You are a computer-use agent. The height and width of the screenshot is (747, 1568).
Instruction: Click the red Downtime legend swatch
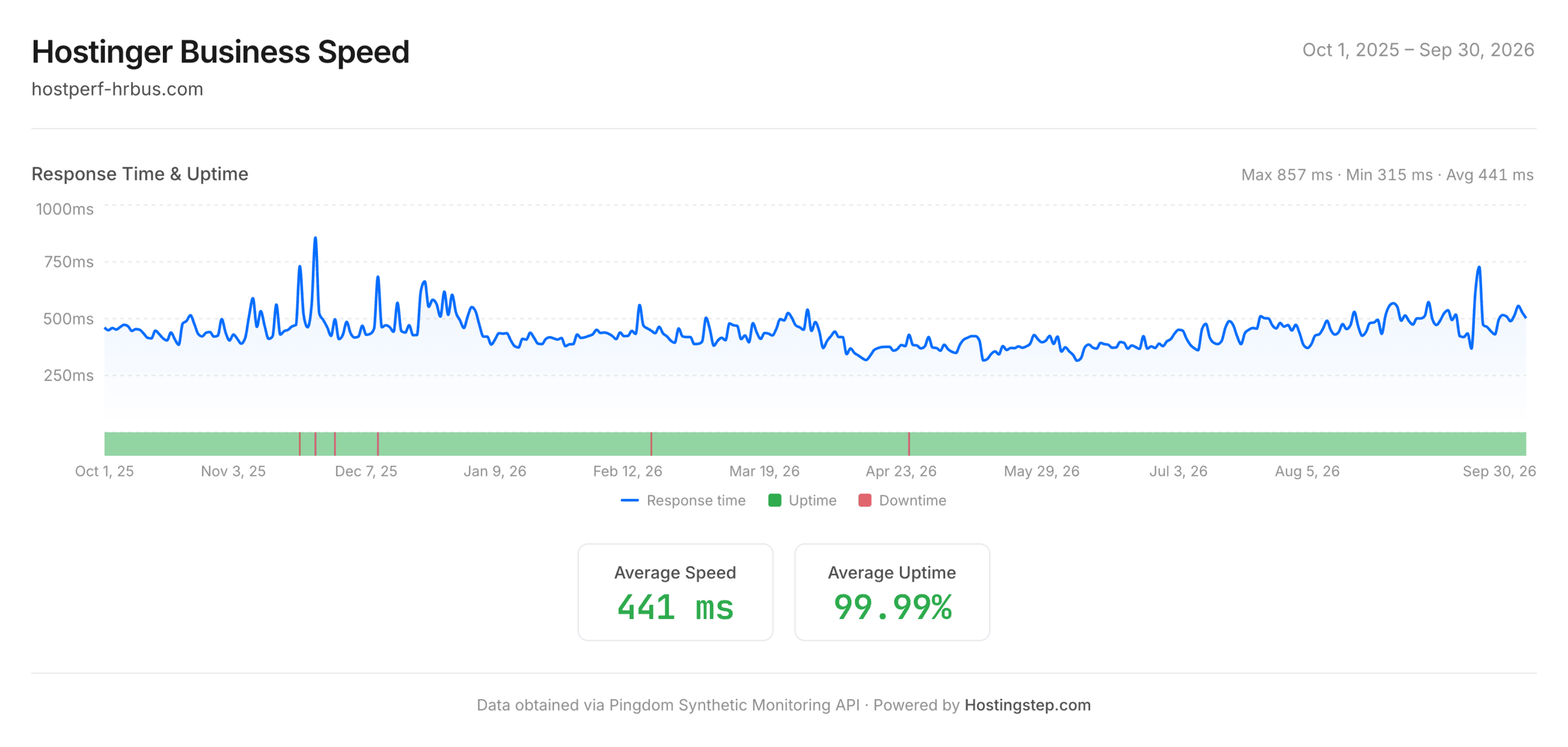pyautogui.click(x=865, y=500)
